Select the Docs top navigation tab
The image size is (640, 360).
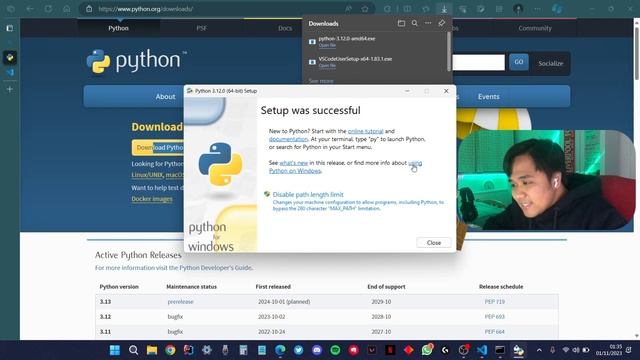click(285, 28)
